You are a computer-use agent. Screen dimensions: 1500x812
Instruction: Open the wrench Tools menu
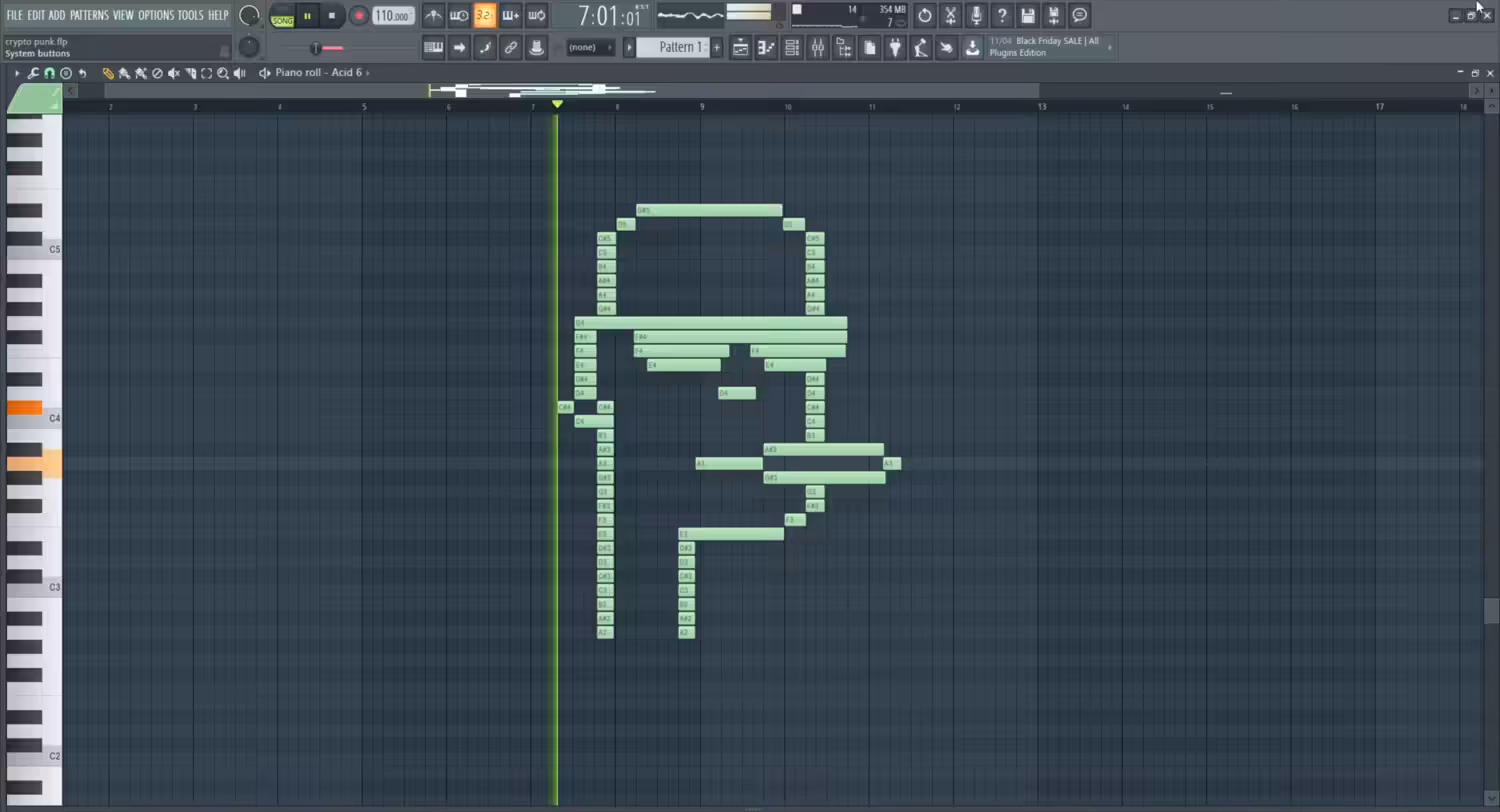coord(33,73)
